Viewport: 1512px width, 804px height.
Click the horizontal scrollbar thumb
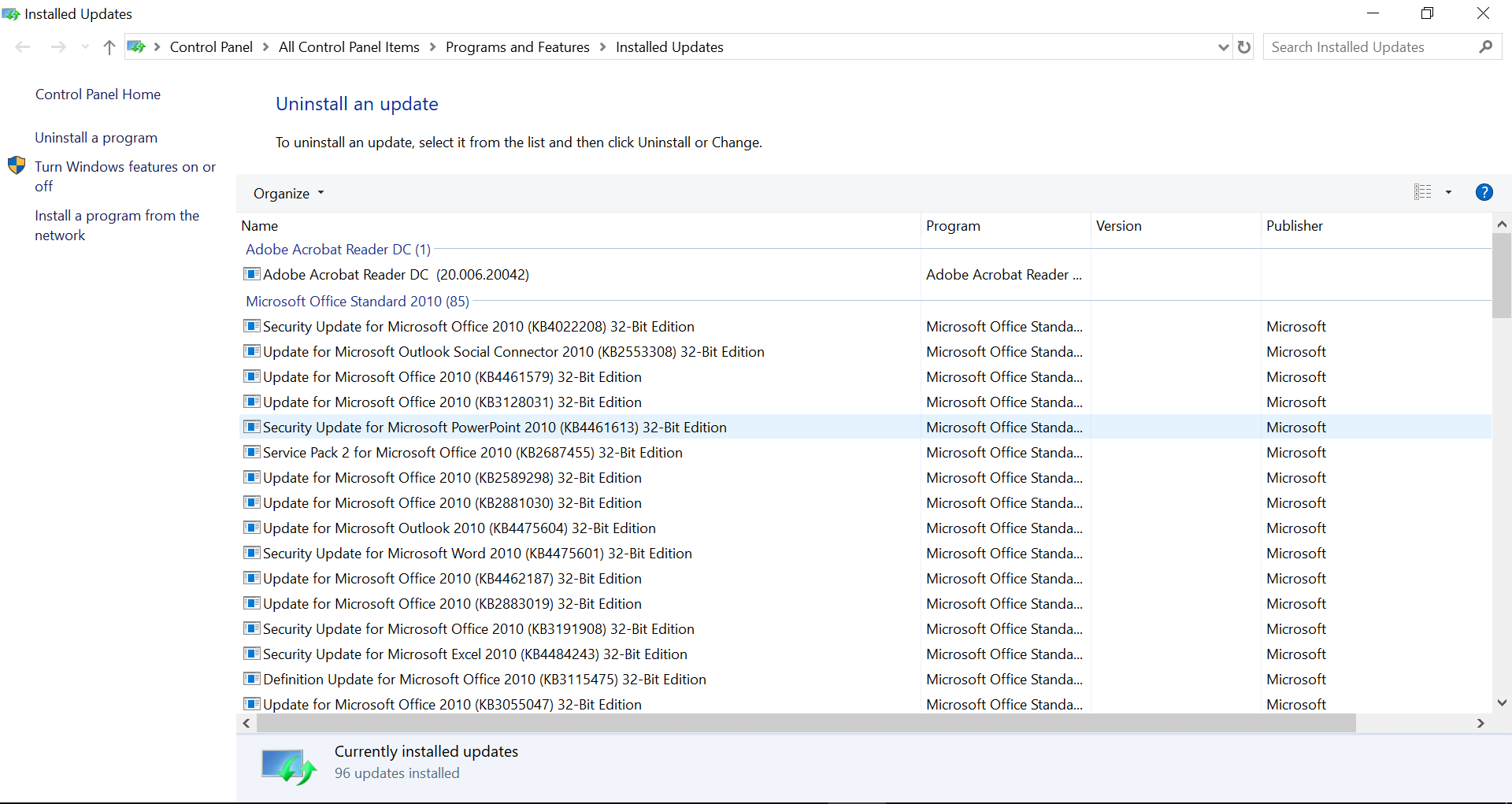(x=806, y=723)
